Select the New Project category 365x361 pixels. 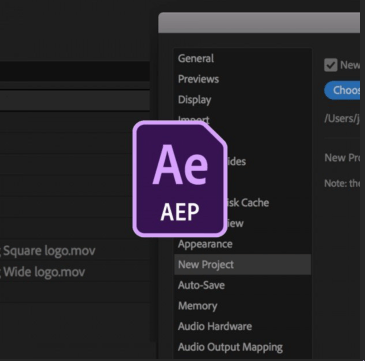click(x=242, y=264)
